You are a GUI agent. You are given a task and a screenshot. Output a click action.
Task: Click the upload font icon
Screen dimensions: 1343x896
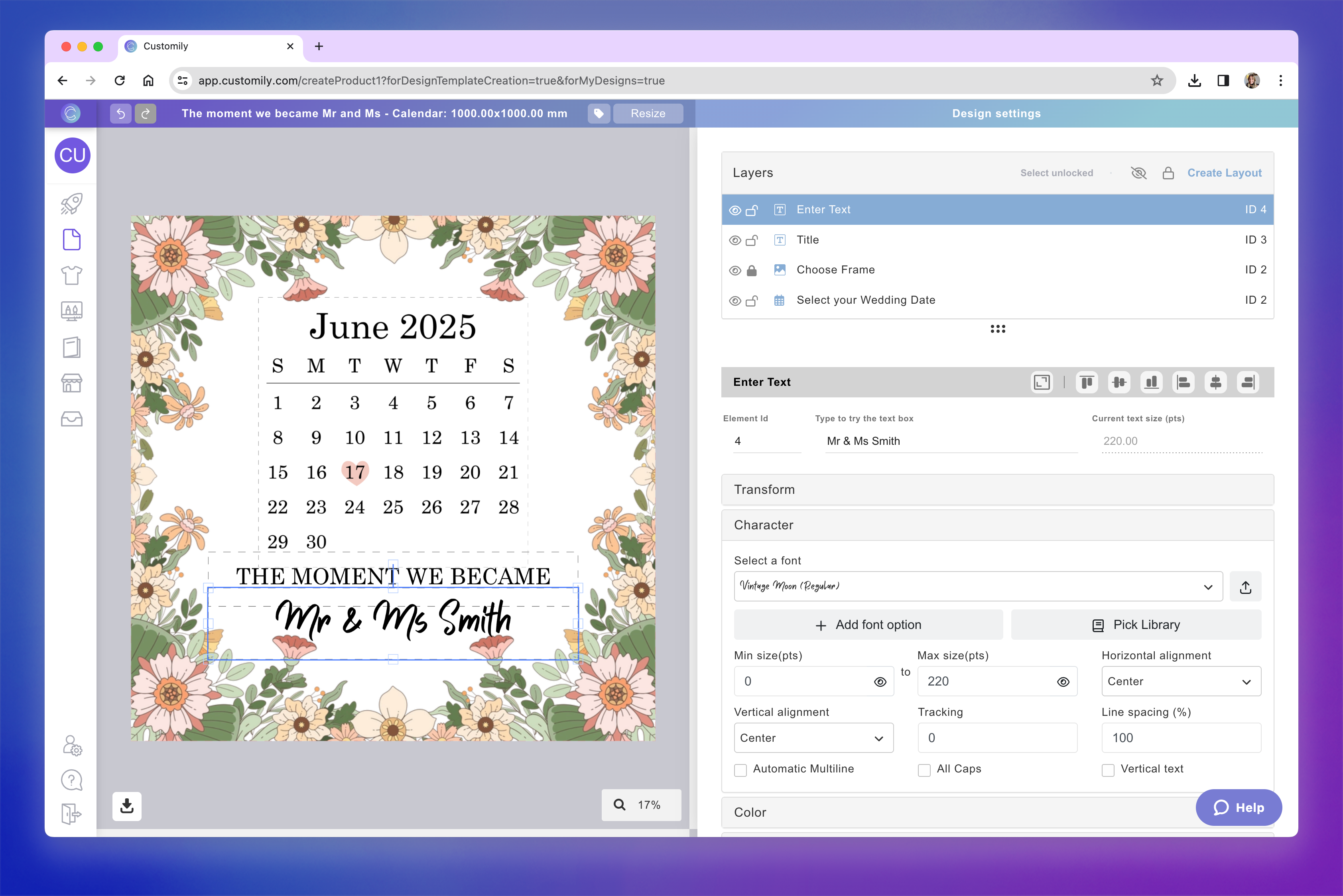(x=1245, y=587)
